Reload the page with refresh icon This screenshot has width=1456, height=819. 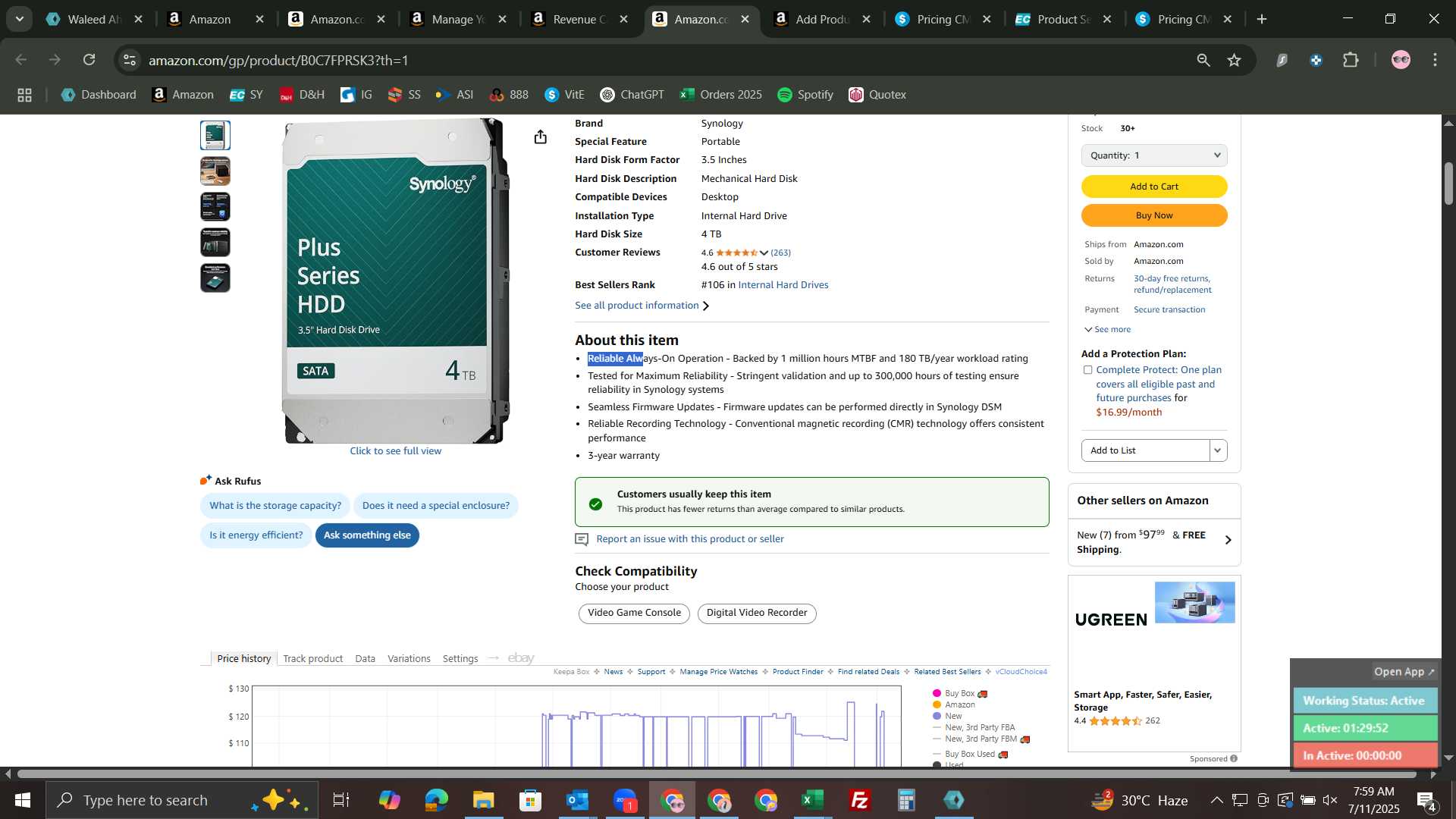[89, 60]
